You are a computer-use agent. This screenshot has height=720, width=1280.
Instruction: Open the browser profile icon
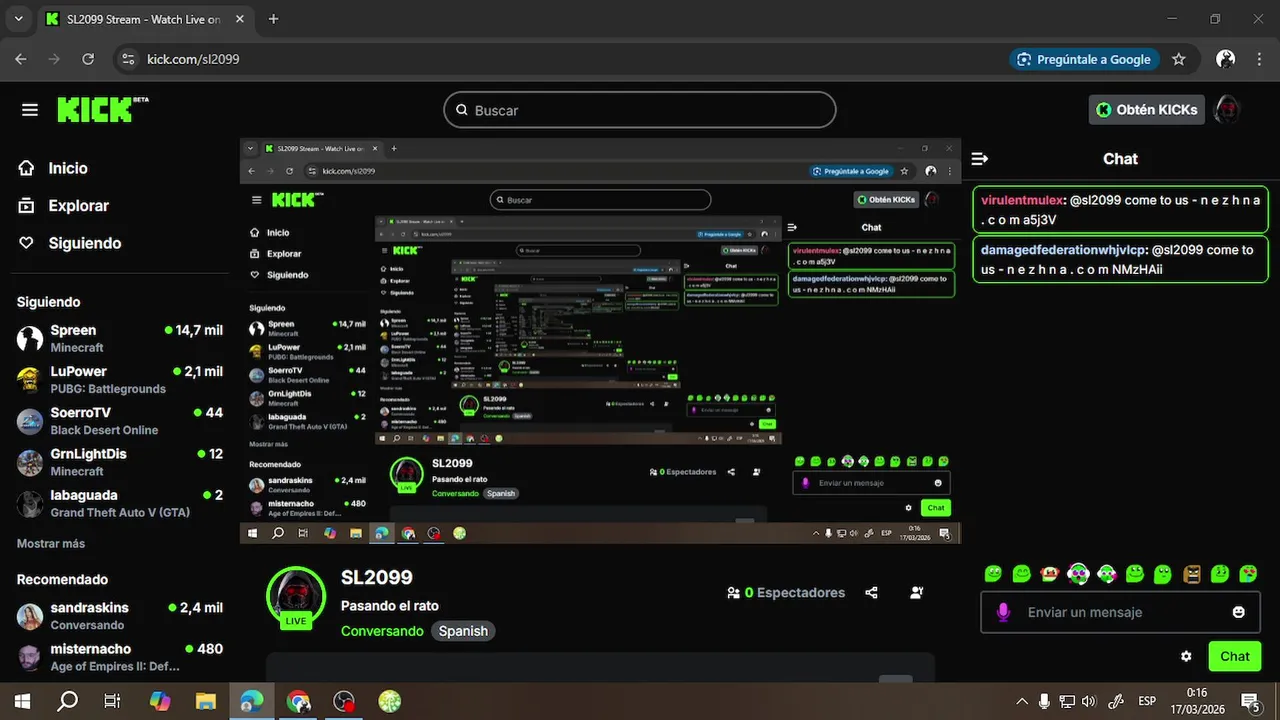pyautogui.click(x=1225, y=59)
